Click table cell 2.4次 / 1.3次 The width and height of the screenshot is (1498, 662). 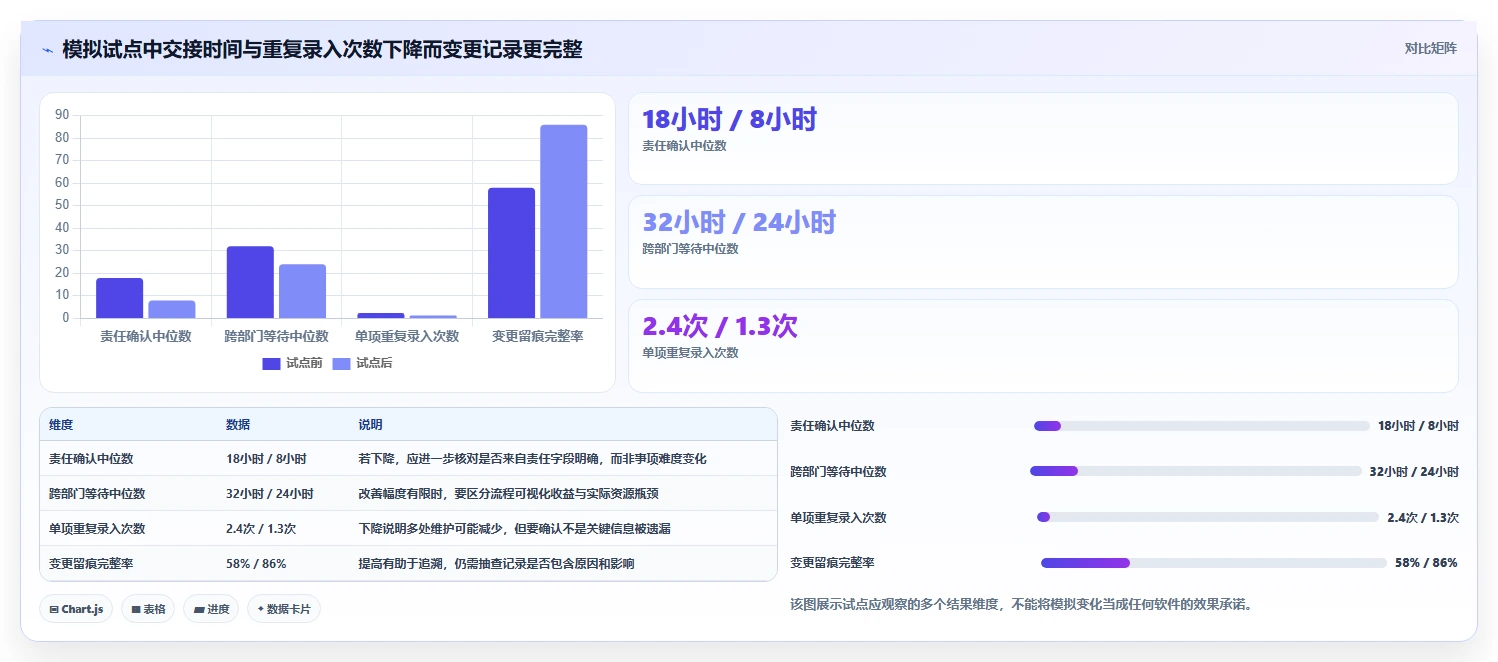(x=261, y=529)
